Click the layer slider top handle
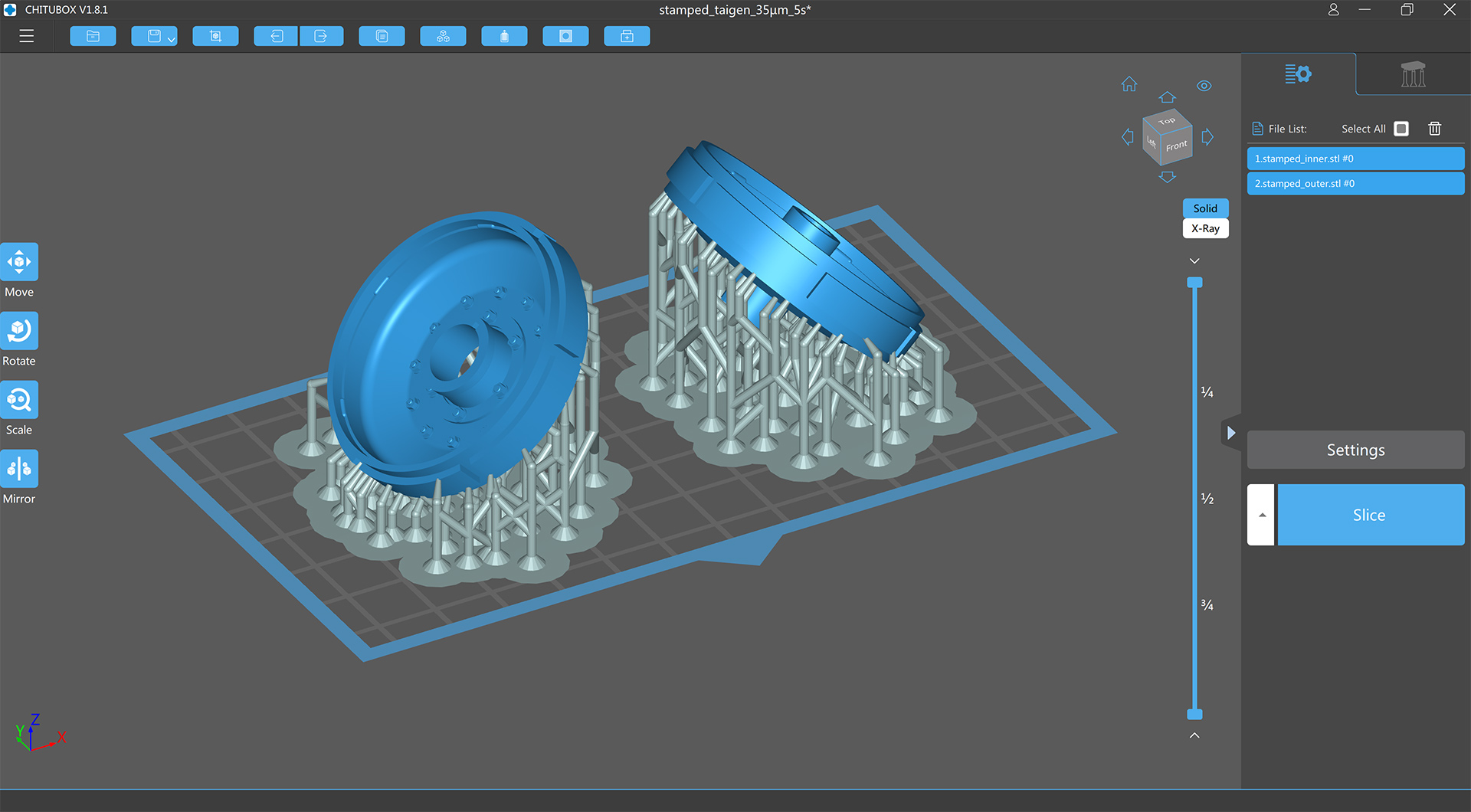 pos(1194,283)
